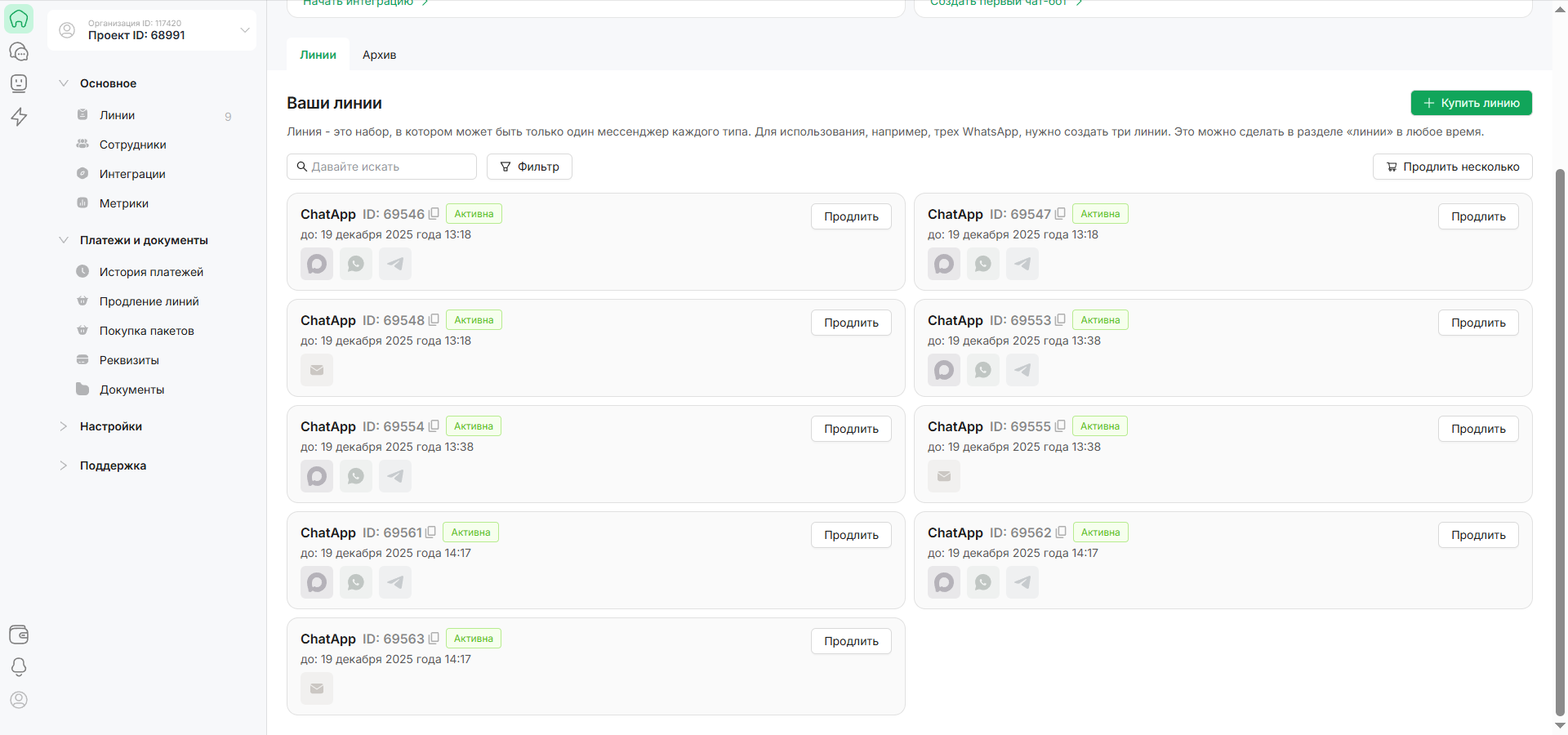Open user profile icon at bottom left
Image resolution: width=1568 pixels, height=735 pixels.
(x=19, y=700)
